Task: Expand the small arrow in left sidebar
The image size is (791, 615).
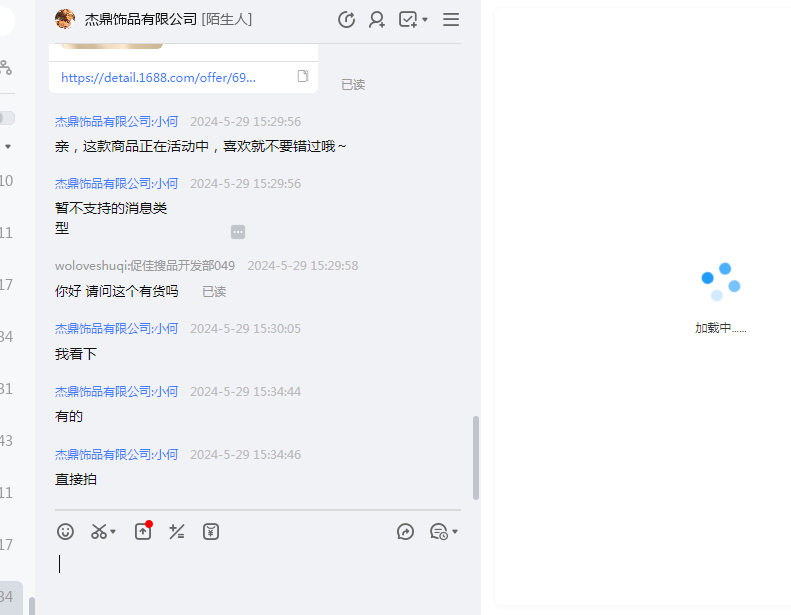Action: [8, 147]
